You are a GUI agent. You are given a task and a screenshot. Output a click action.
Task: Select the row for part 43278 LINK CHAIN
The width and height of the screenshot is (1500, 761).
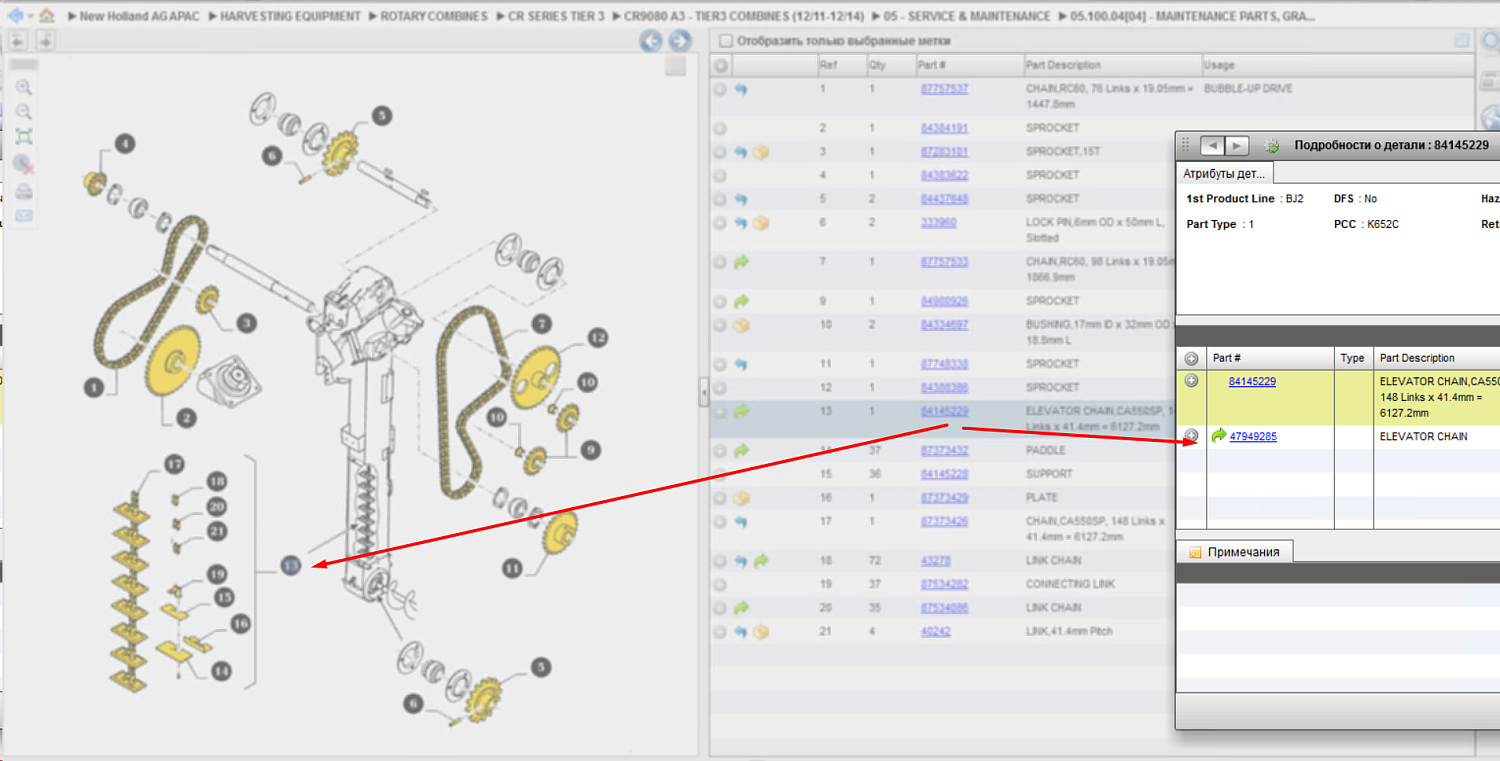click(x=1092, y=561)
